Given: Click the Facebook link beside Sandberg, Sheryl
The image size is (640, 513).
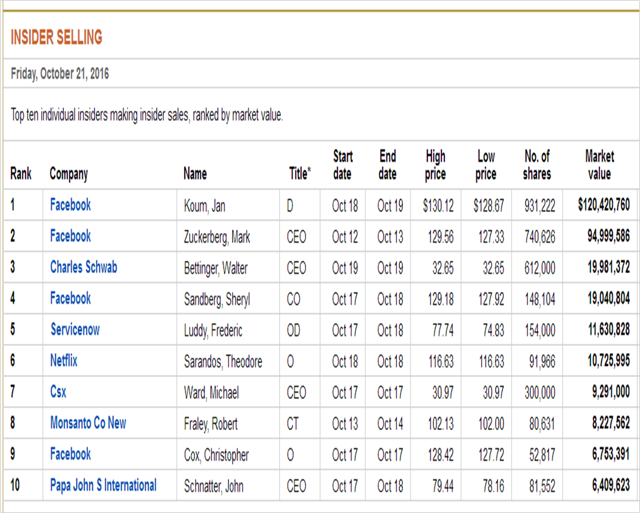Looking at the screenshot, I should pyautogui.click(x=70, y=298).
